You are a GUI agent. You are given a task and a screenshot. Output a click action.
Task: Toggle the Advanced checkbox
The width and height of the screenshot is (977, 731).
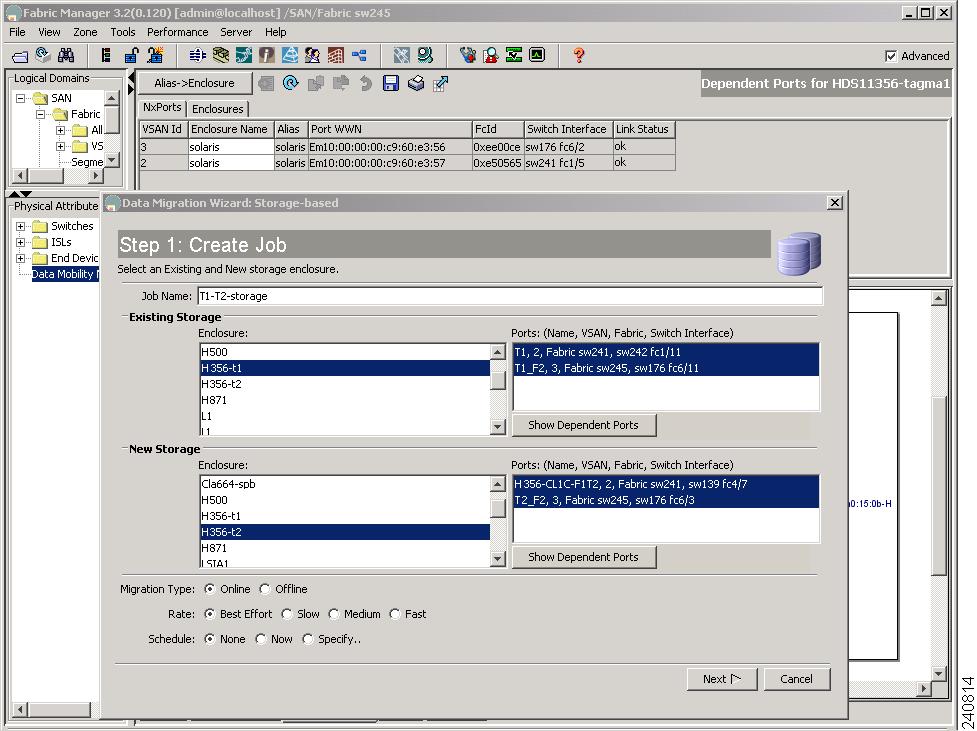pos(891,56)
